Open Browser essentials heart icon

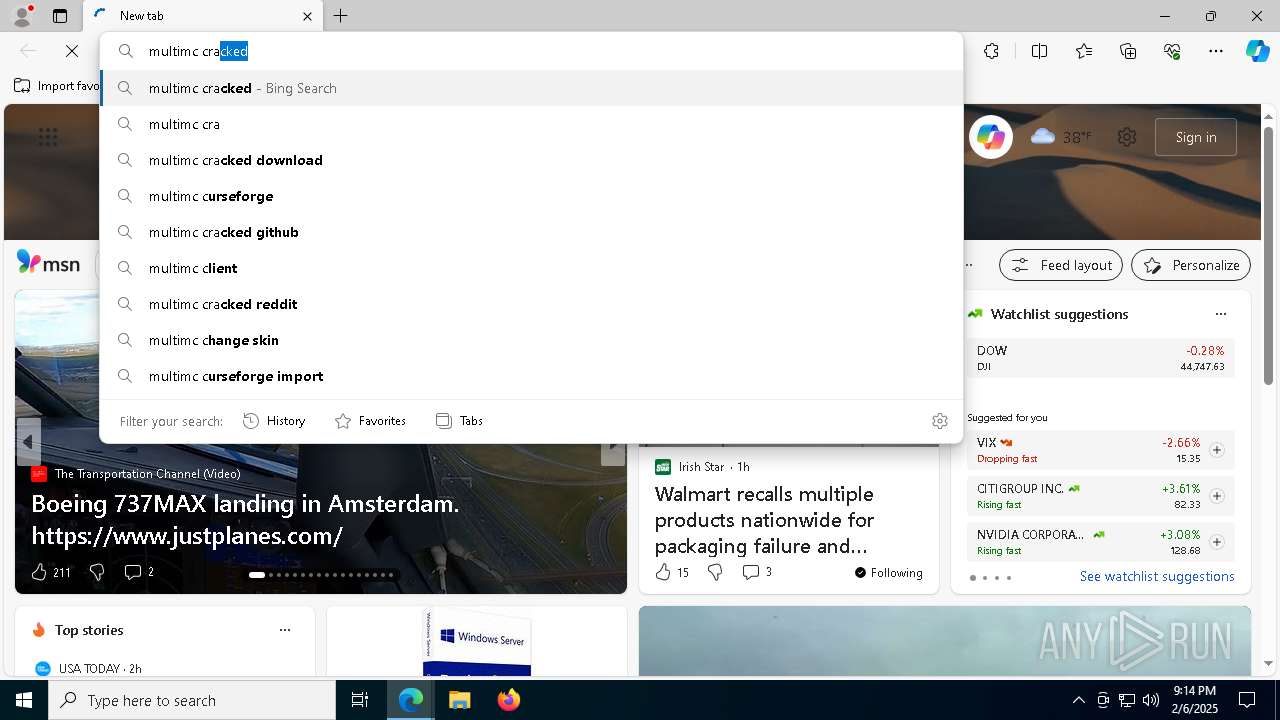[x=1172, y=51]
